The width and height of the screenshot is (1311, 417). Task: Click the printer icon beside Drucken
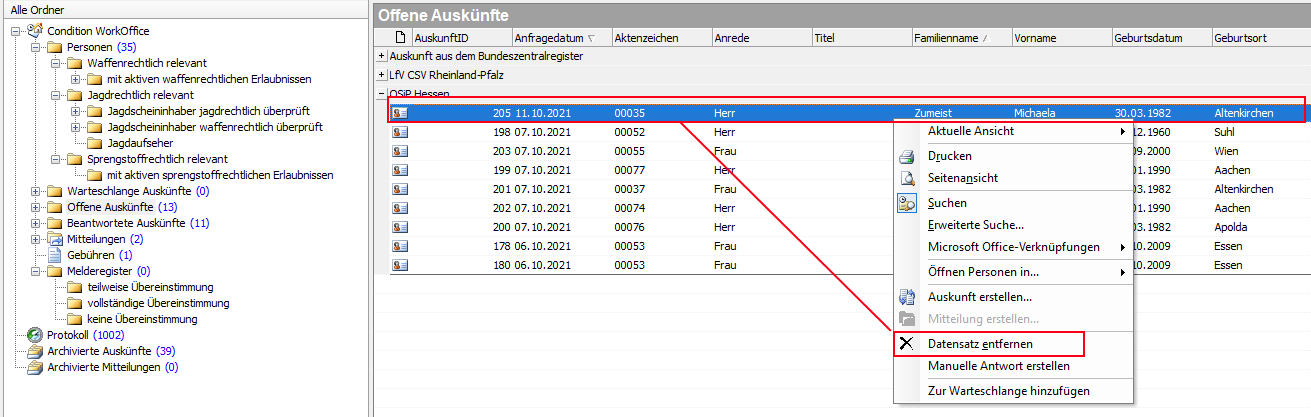point(907,157)
